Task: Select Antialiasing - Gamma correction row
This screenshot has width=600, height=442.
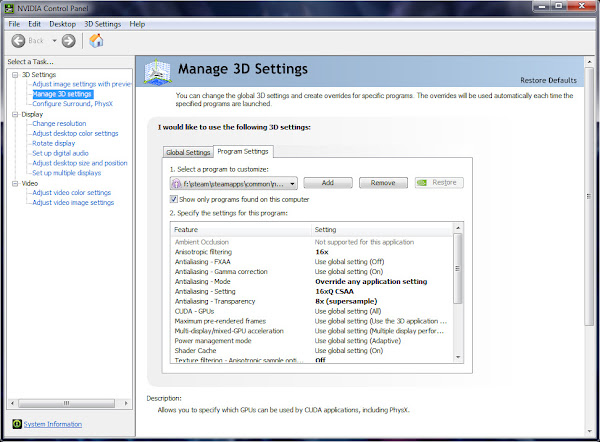Action: click(x=312, y=272)
